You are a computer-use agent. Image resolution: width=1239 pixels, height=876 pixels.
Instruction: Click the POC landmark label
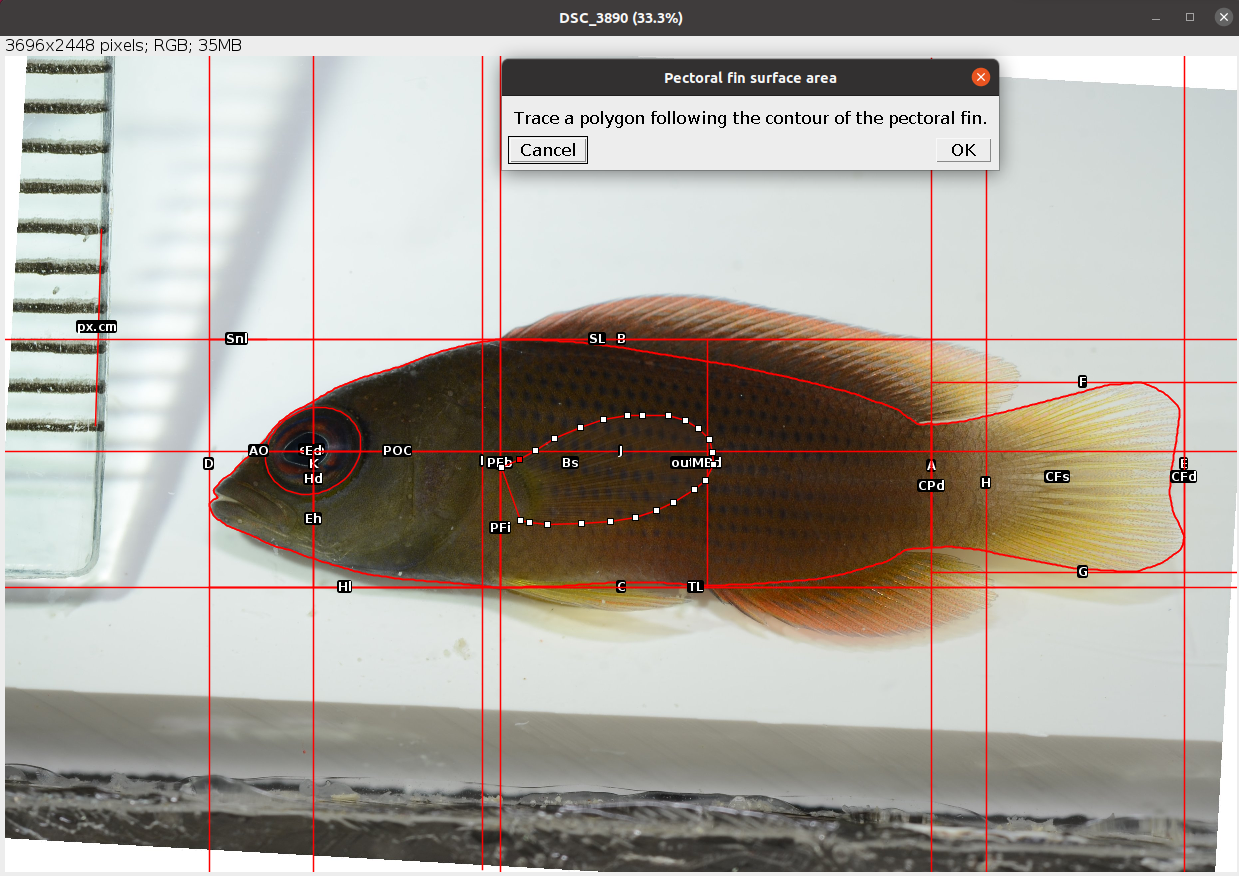pos(396,450)
